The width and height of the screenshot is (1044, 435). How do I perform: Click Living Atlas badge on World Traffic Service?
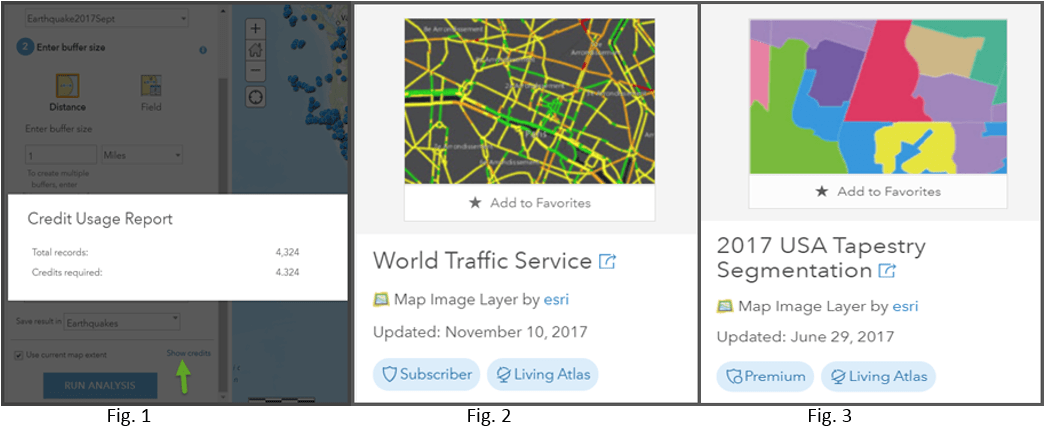click(x=543, y=374)
